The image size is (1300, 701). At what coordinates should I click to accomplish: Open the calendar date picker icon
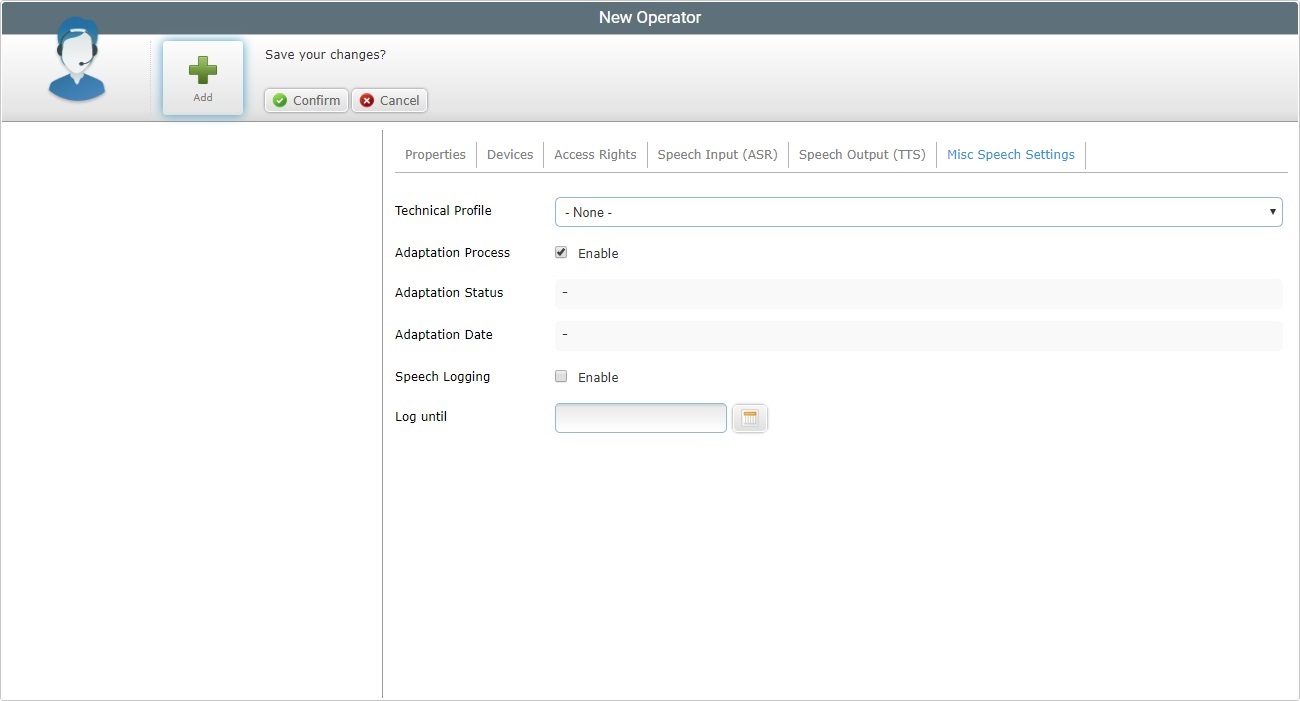tap(750, 419)
